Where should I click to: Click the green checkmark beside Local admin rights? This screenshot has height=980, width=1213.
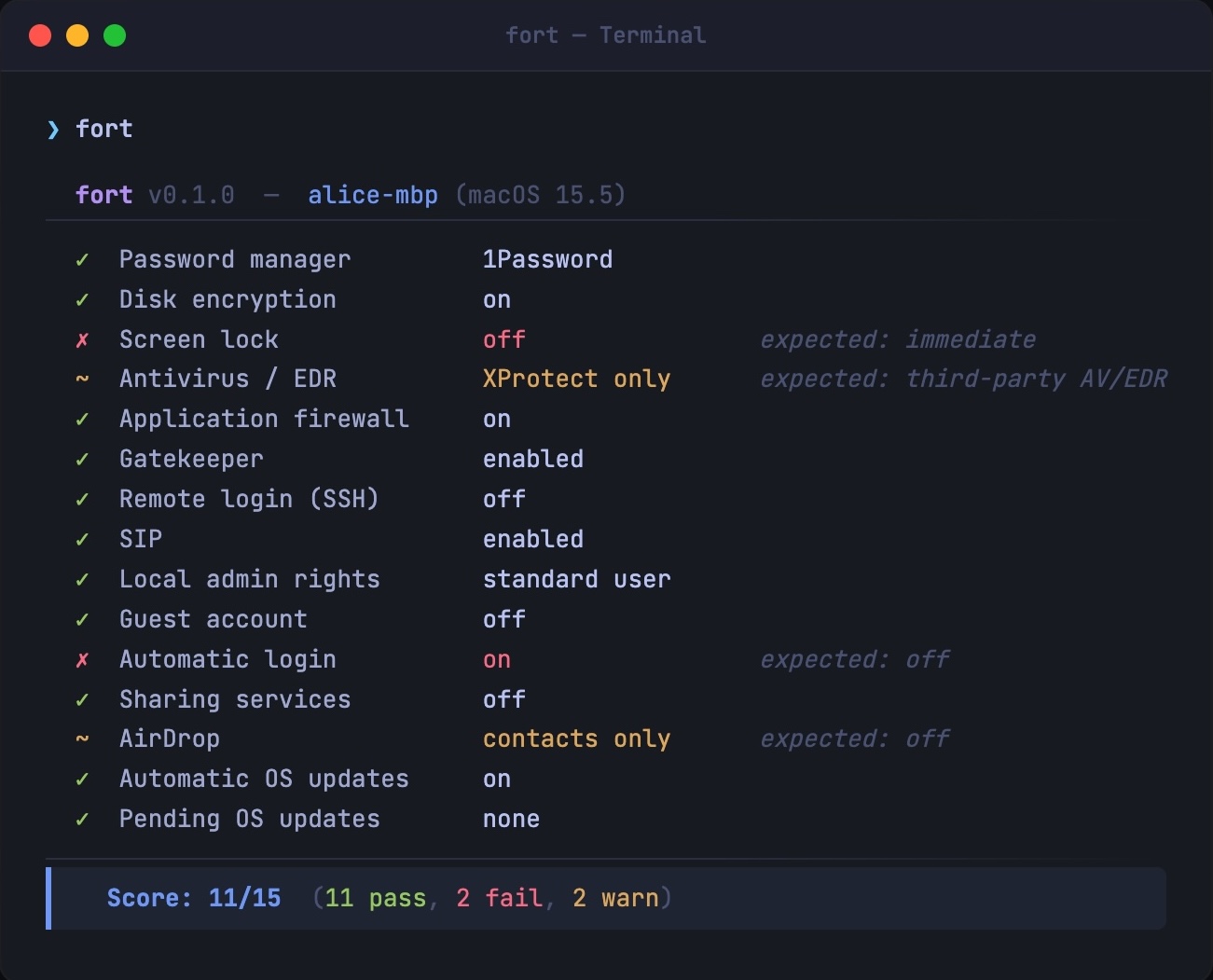[x=82, y=580]
